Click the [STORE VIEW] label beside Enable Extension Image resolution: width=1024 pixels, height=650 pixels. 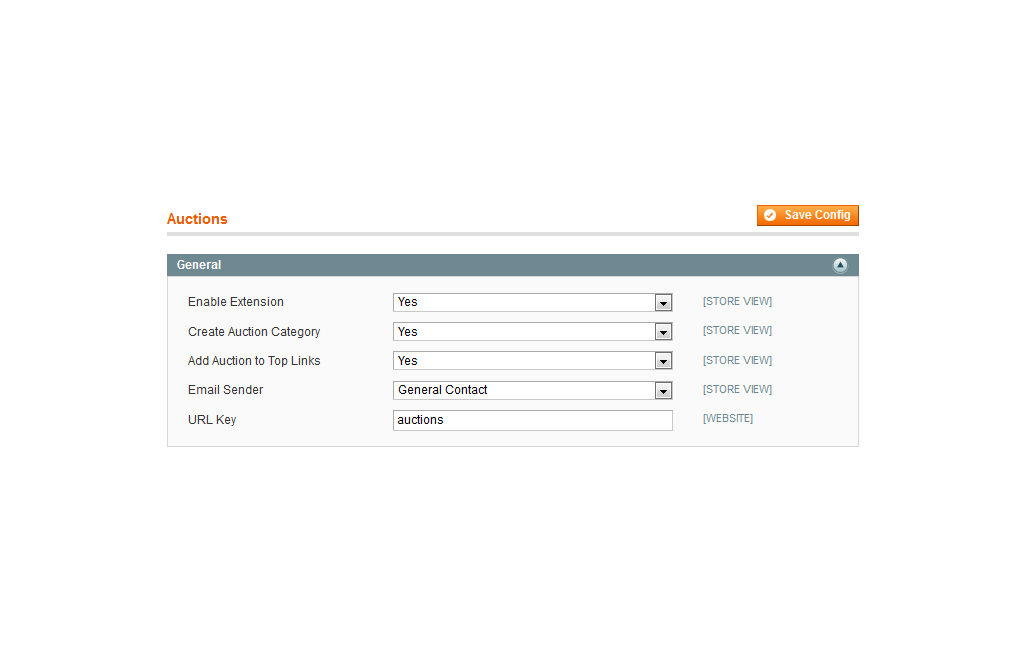737,301
